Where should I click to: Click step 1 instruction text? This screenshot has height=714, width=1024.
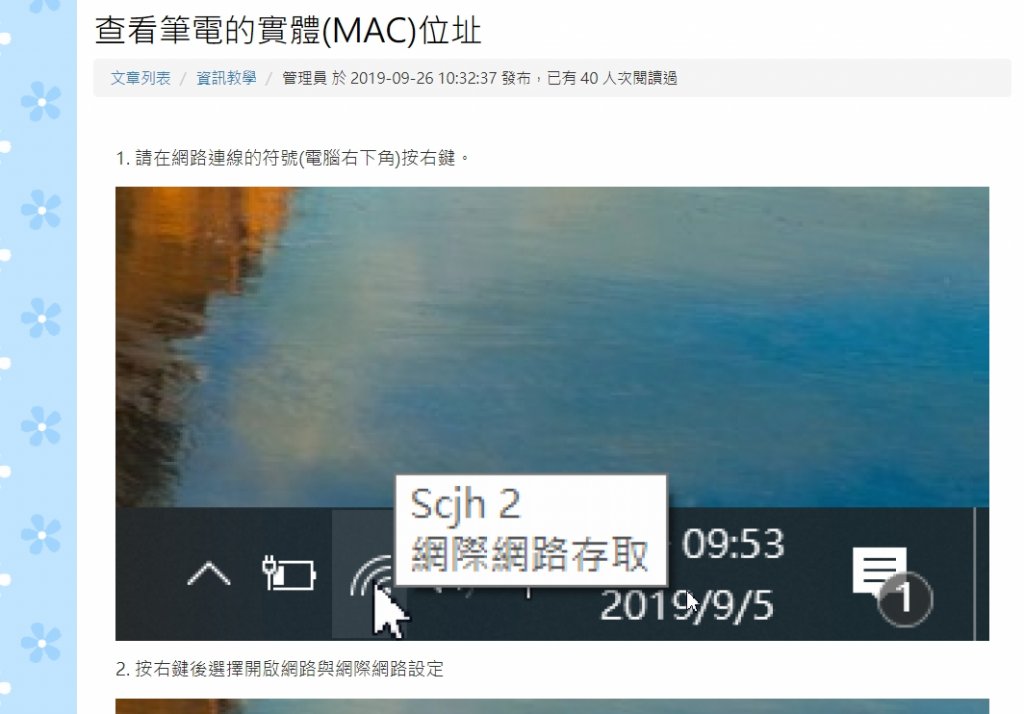click(x=293, y=158)
